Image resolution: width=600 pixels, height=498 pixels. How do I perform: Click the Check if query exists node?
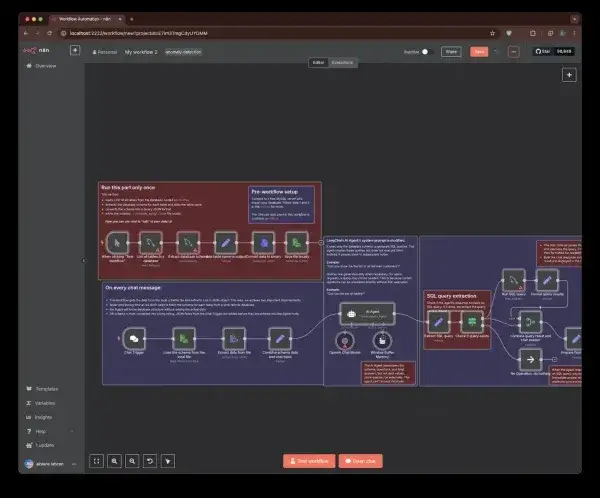tap(471, 321)
